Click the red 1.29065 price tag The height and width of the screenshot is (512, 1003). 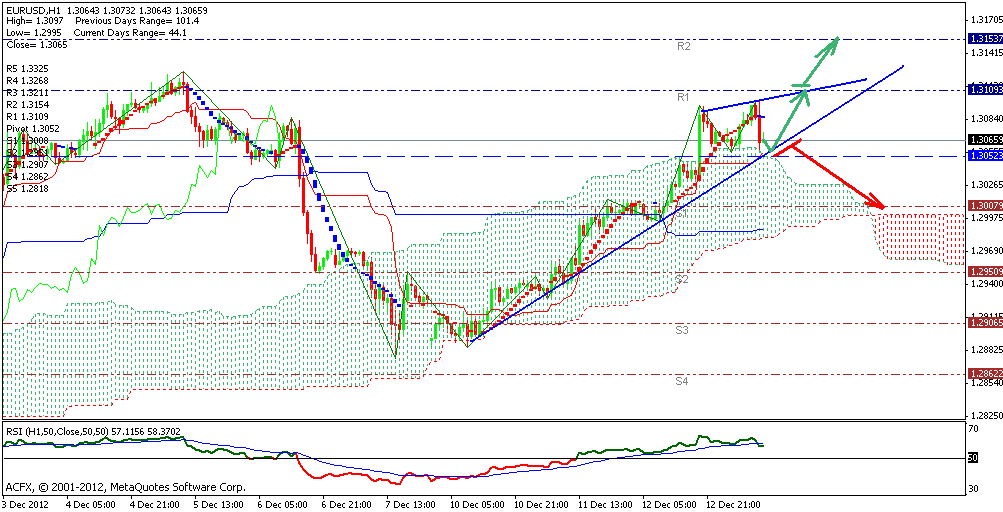pos(985,323)
